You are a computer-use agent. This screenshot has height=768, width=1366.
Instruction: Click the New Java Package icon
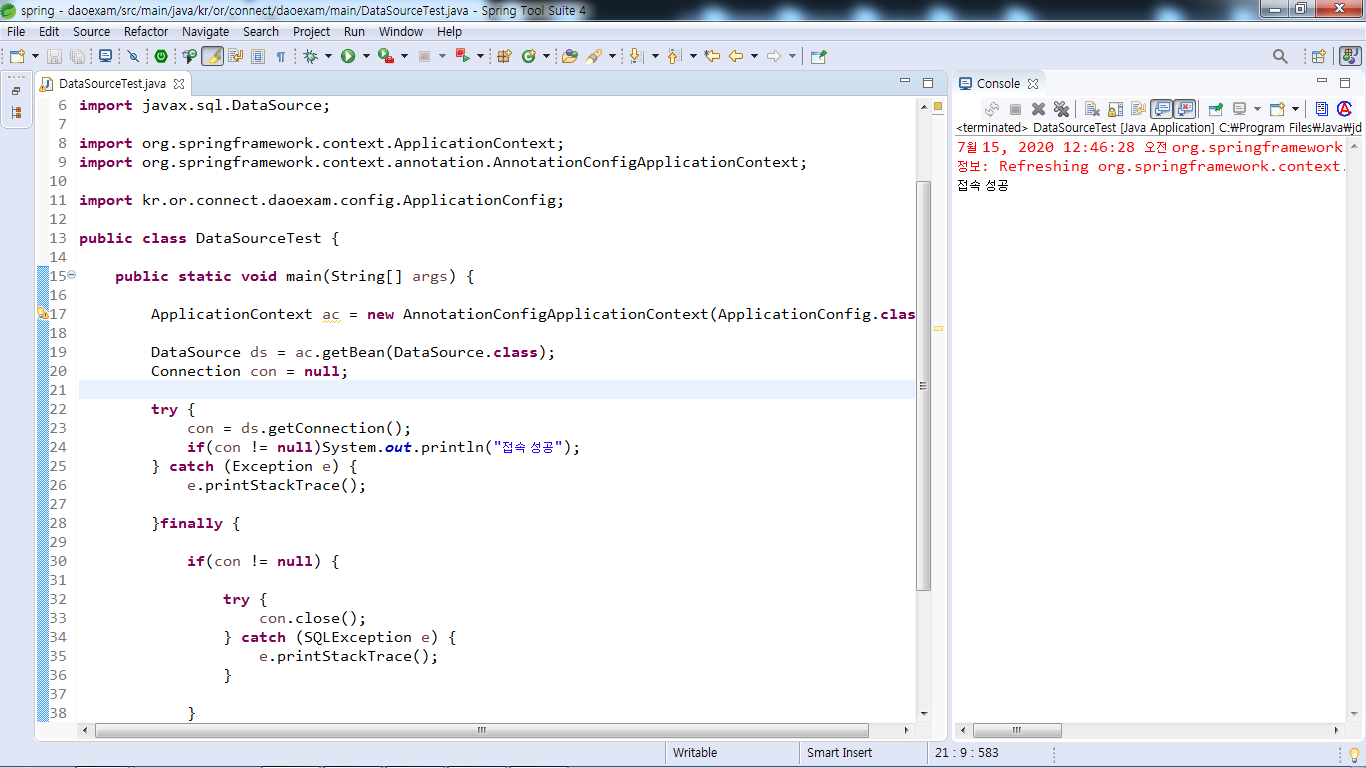504,57
